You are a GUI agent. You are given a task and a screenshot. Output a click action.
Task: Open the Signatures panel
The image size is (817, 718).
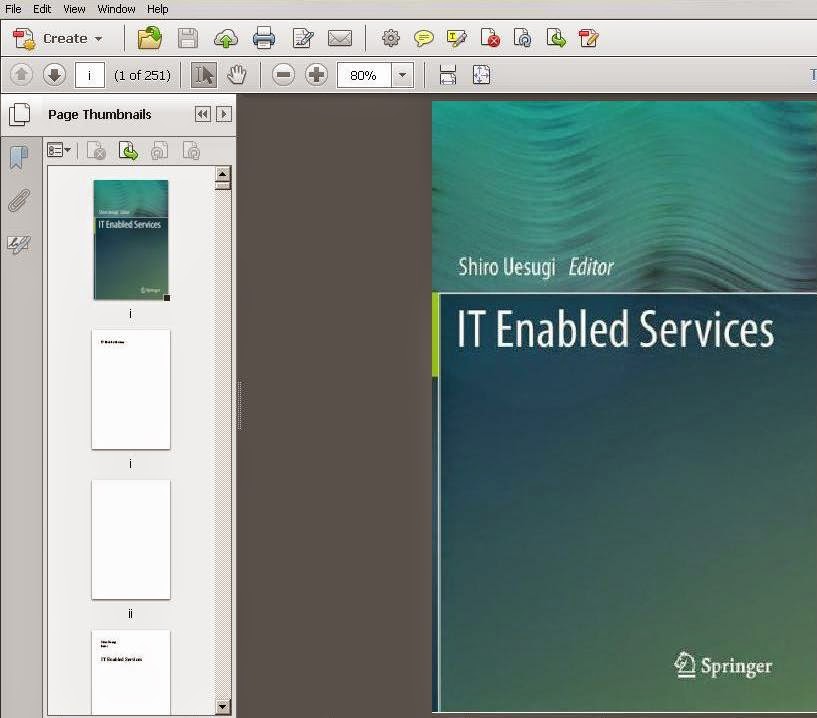point(19,244)
